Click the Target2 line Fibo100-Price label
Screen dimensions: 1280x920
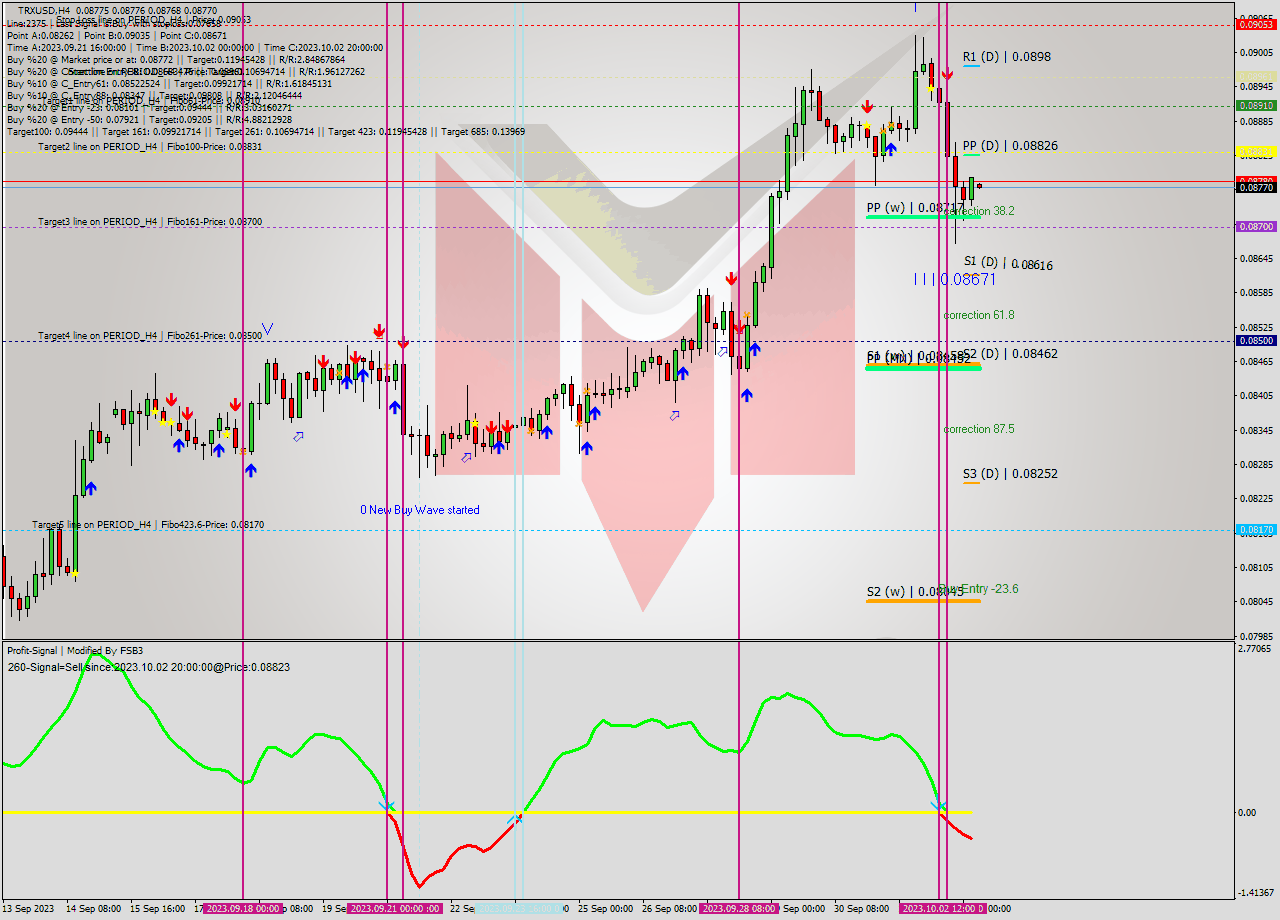pyautogui.click(x=150, y=146)
